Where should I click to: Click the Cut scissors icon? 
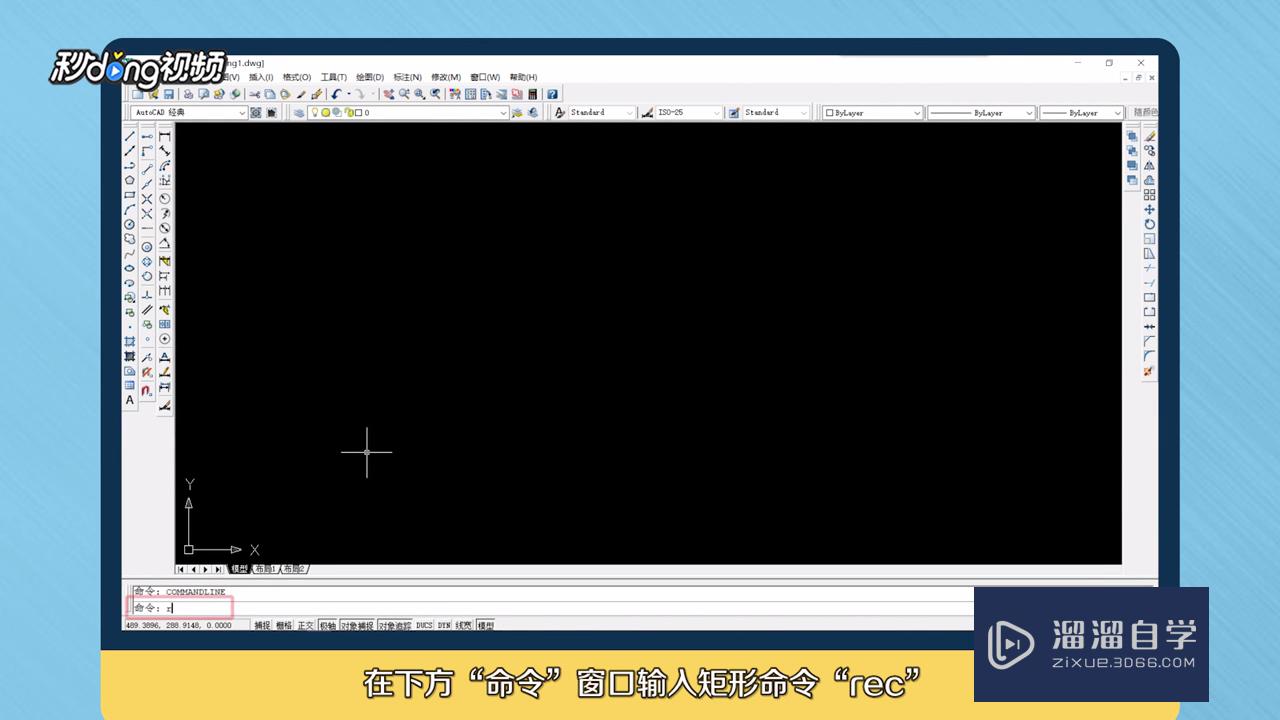(x=254, y=94)
